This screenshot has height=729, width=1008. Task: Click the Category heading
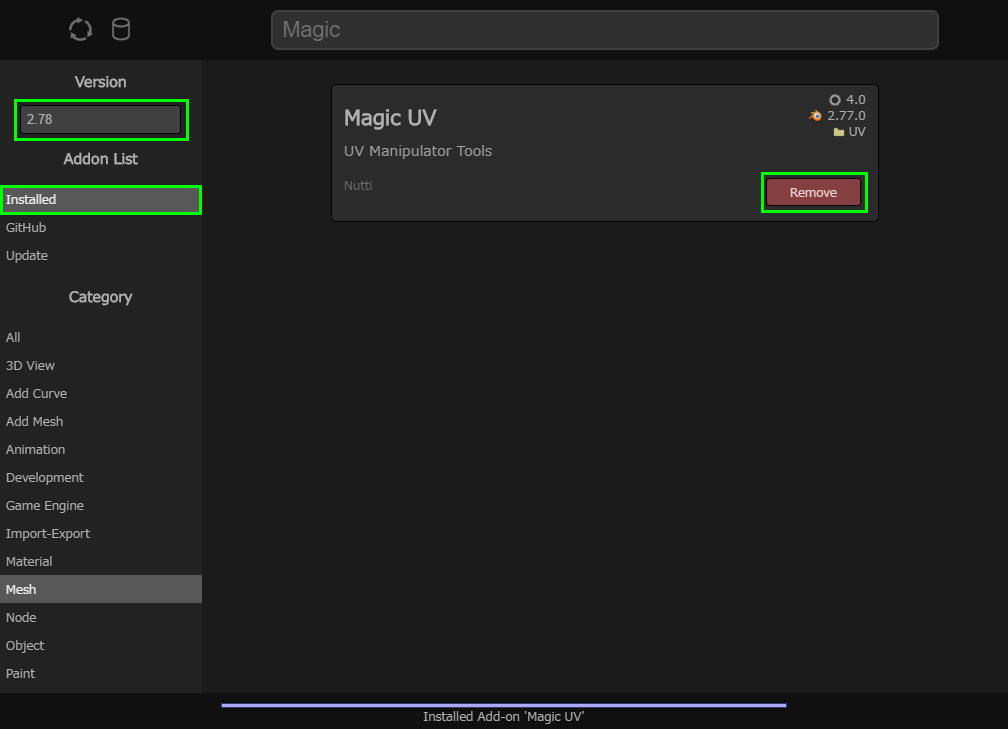(x=100, y=297)
